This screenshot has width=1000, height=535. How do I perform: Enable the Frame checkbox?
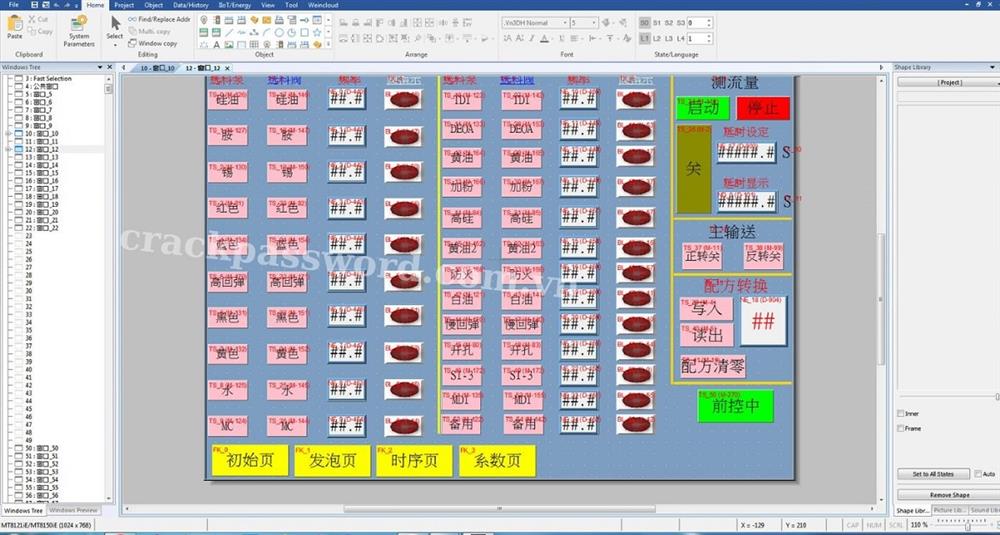899,428
